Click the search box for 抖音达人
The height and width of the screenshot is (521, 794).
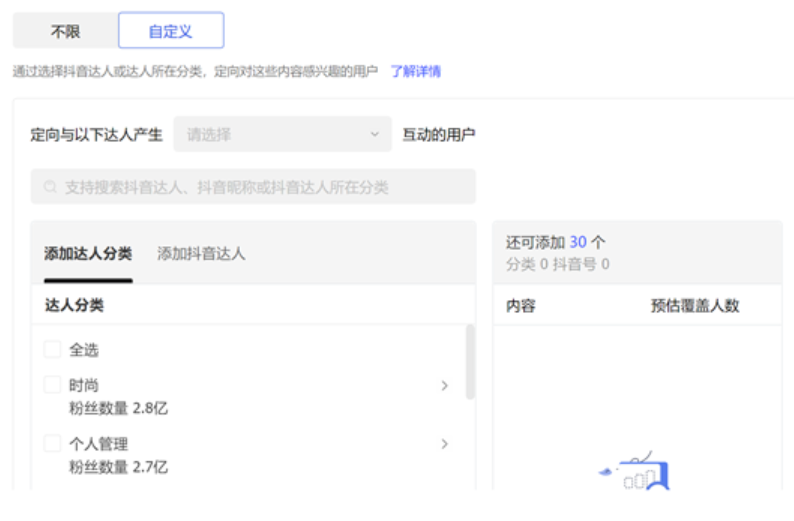(253, 187)
